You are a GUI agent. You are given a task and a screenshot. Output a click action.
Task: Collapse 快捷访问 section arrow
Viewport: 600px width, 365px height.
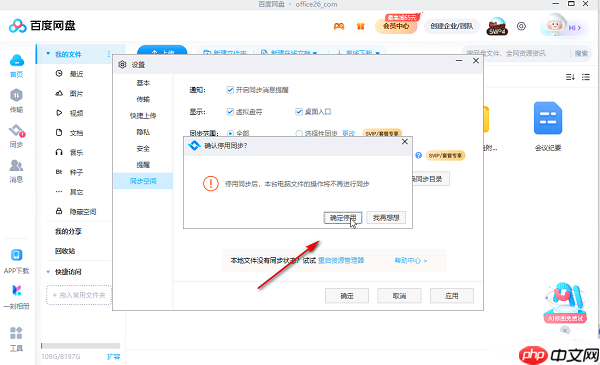[48, 272]
